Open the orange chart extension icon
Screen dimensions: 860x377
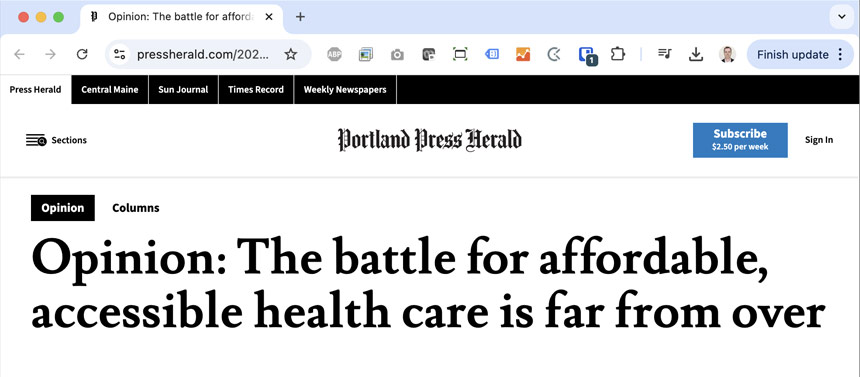(x=523, y=54)
